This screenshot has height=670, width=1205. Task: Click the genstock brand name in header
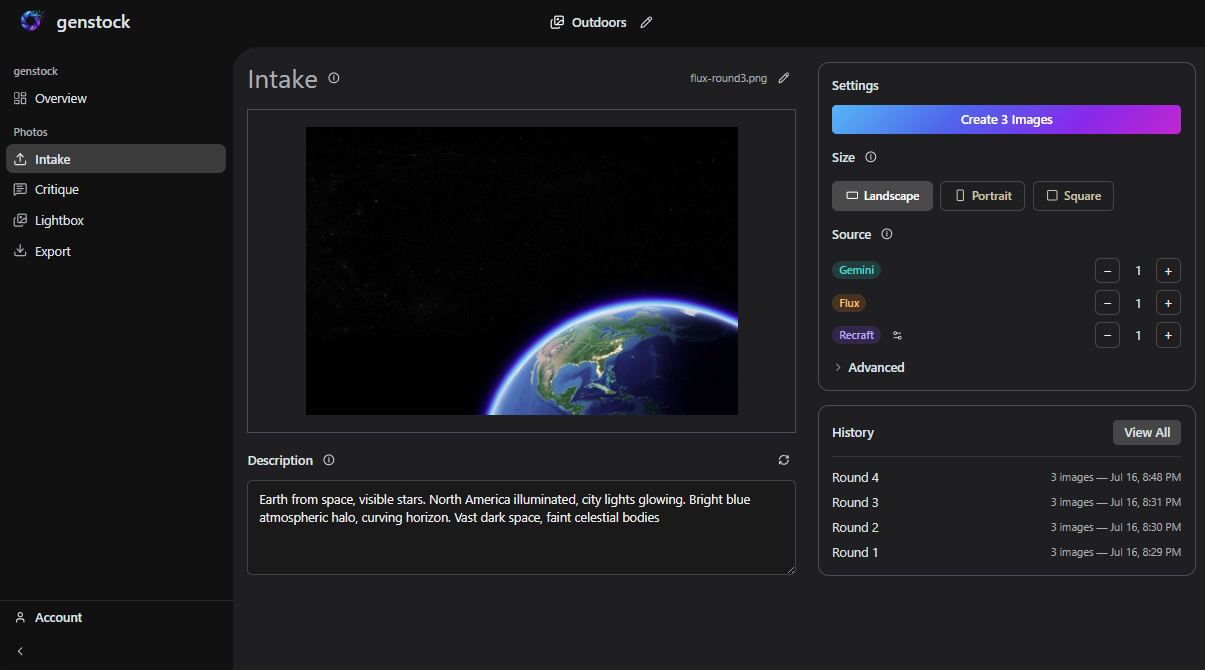(x=94, y=21)
